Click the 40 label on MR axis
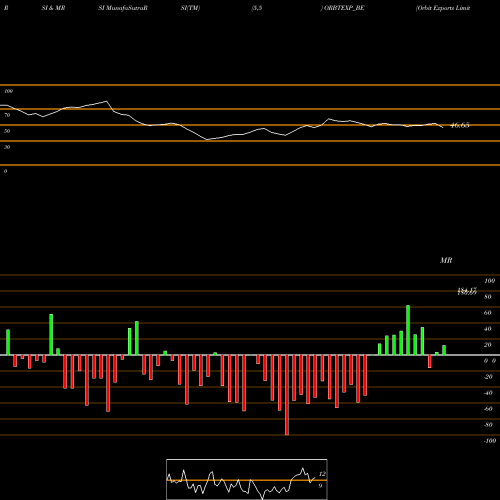 pyautogui.click(x=488, y=329)
